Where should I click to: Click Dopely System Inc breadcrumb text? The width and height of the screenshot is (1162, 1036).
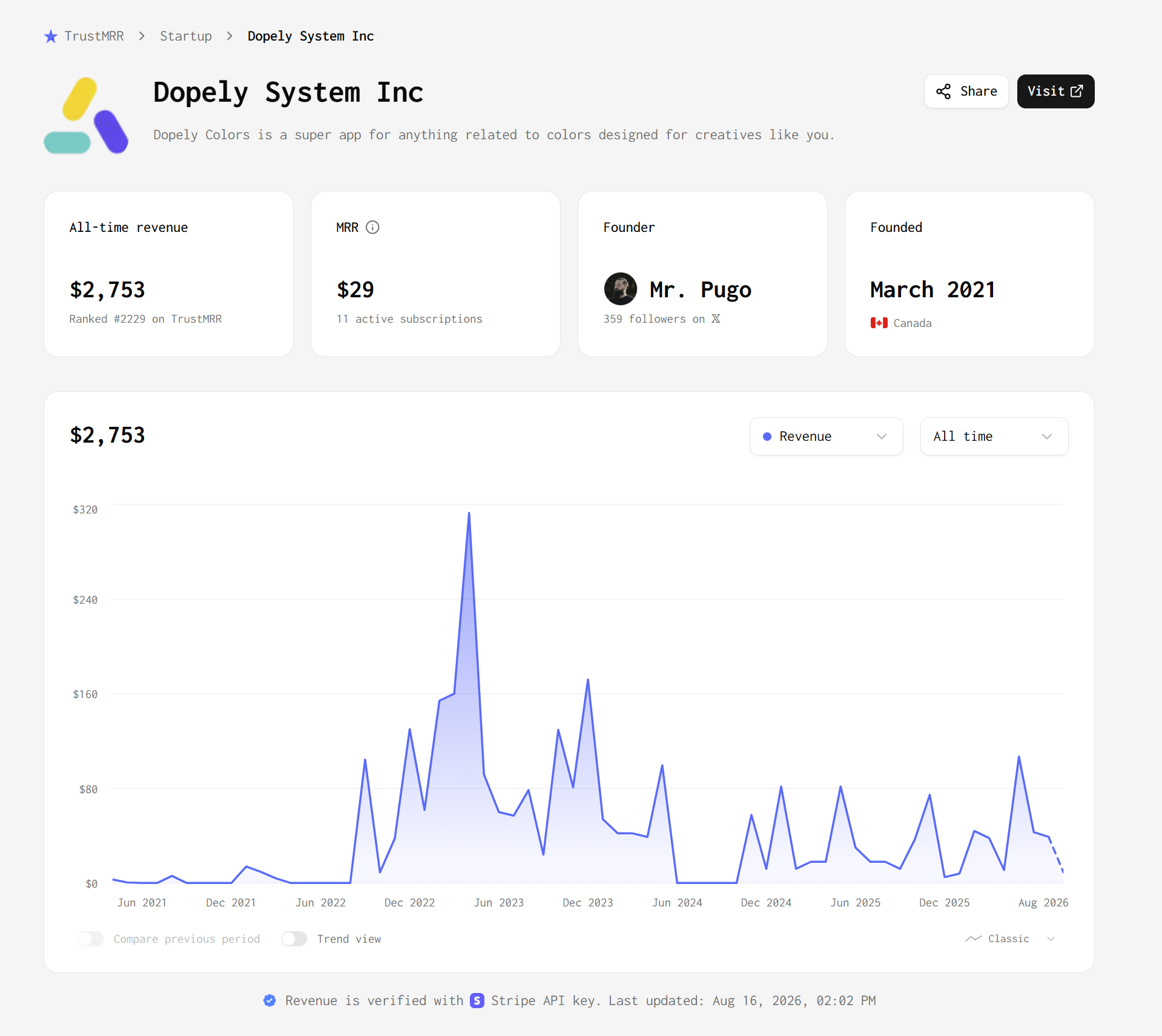pyautogui.click(x=311, y=36)
